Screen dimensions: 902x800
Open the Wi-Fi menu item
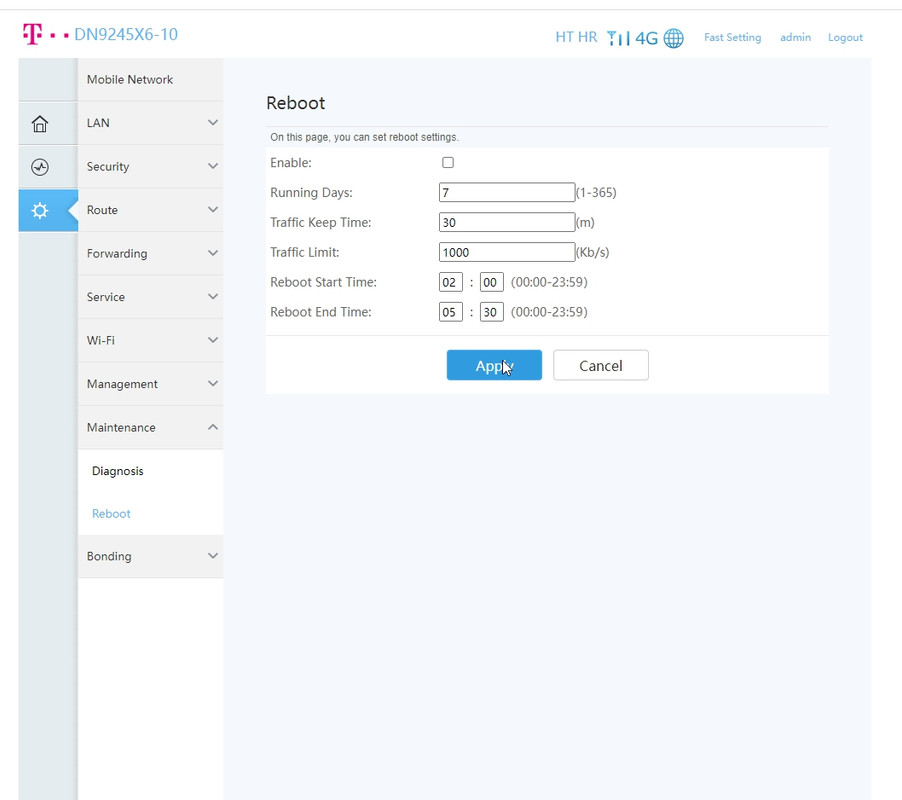pos(150,340)
